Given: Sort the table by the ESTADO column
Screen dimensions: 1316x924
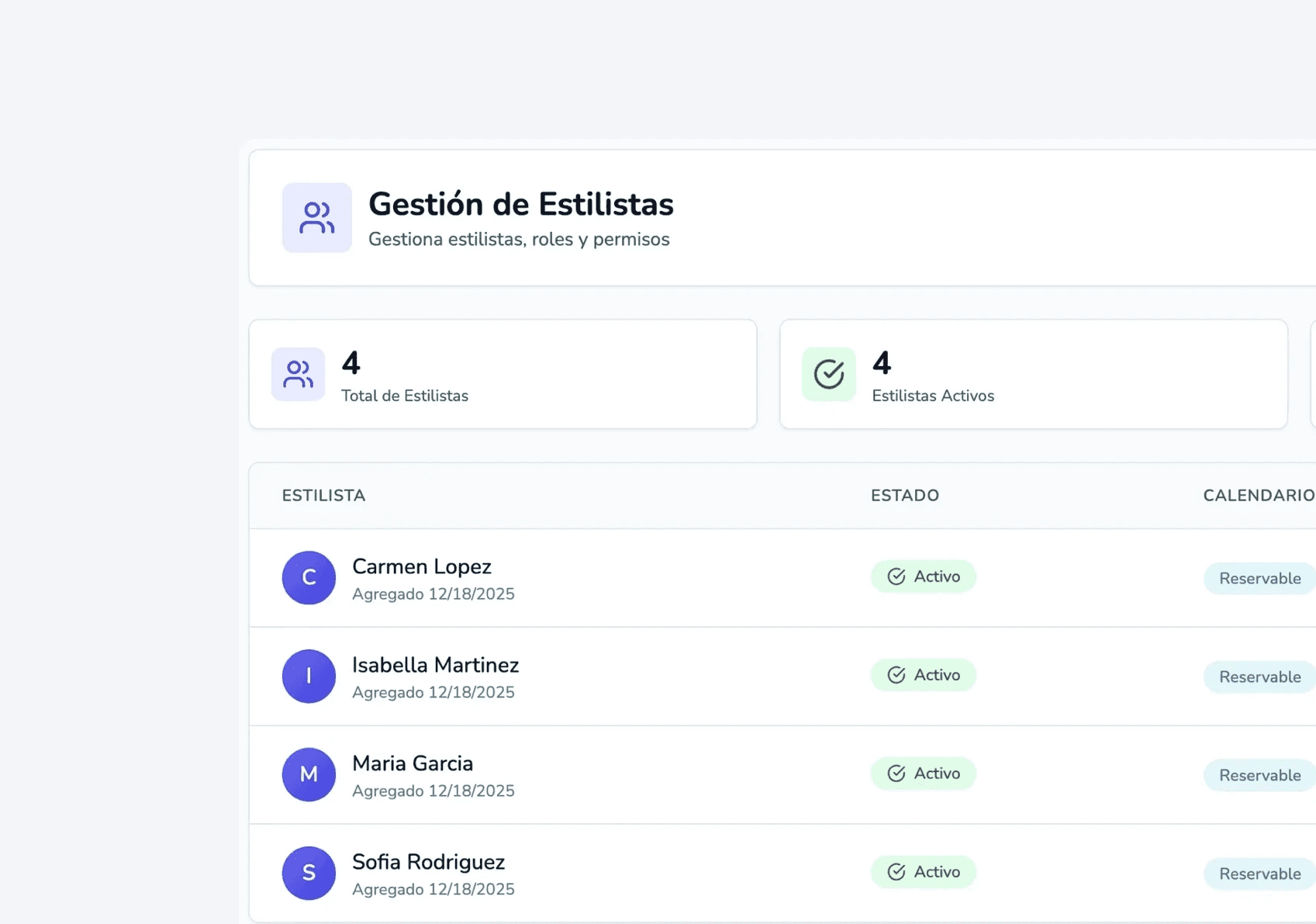Looking at the screenshot, I should pyautogui.click(x=905, y=495).
